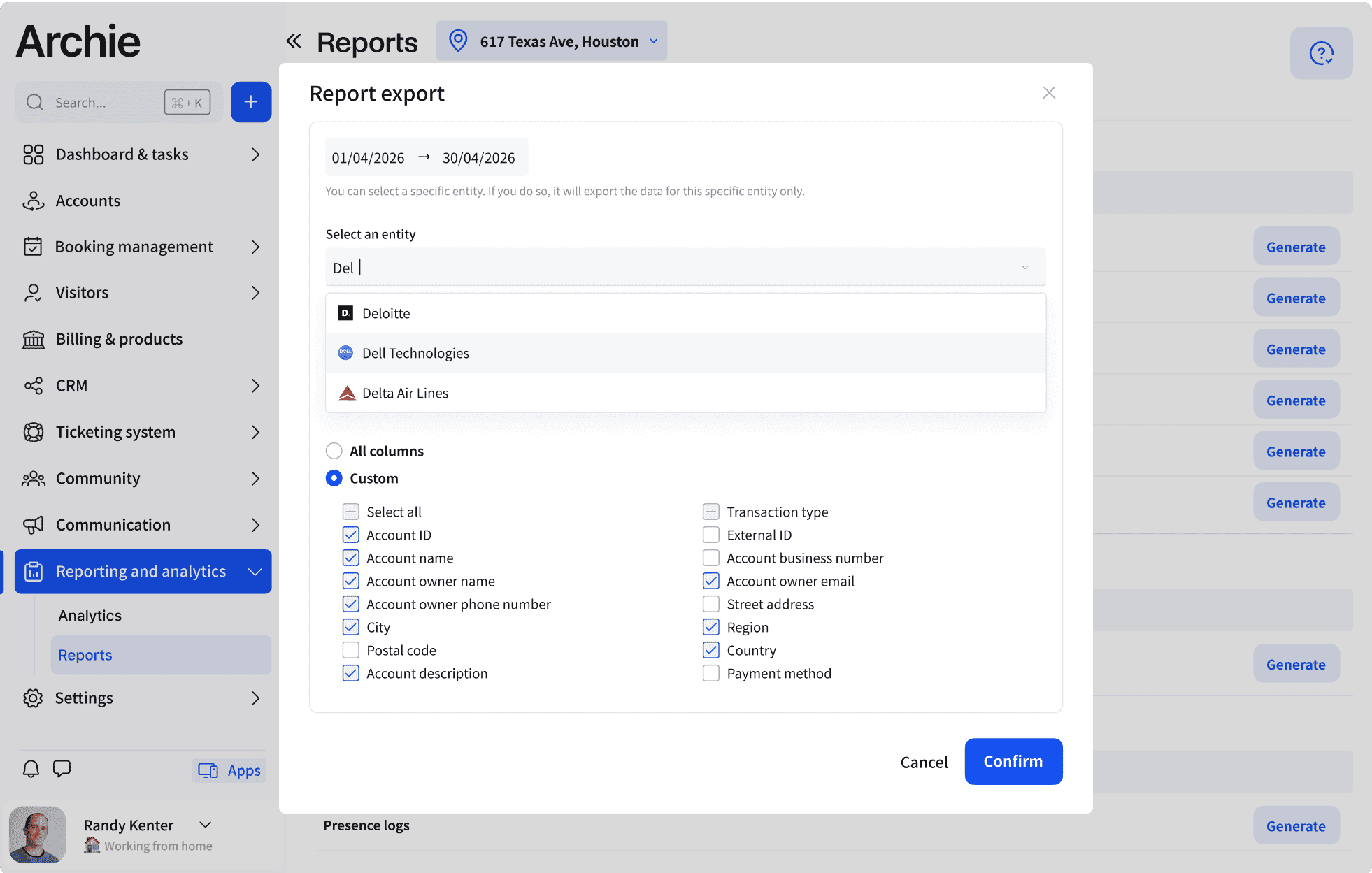Confirm the report export

pyautogui.click(x=1013, y=761)
